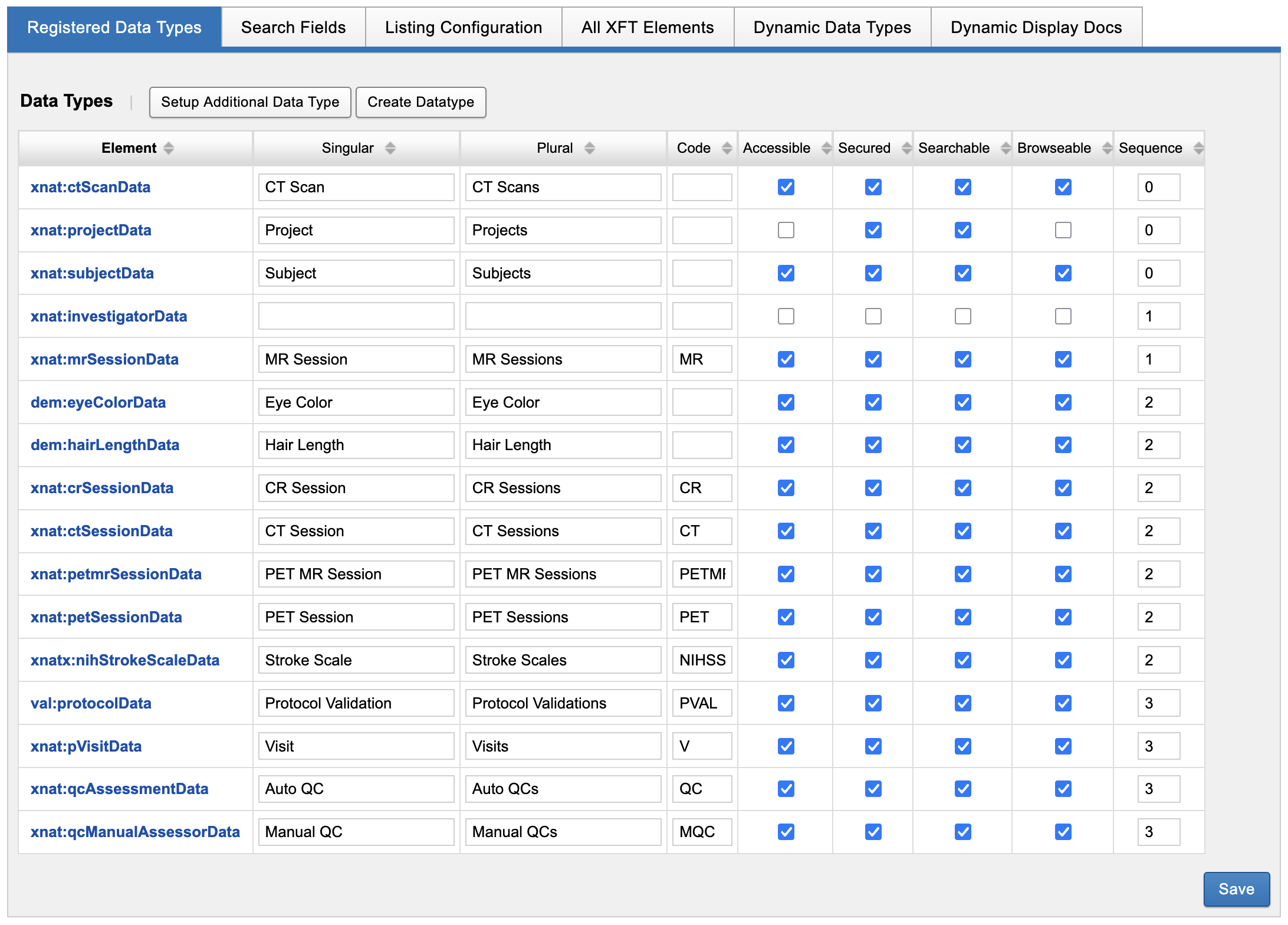This screenshot has width=1288, height=925.
Task: Enable Accessible for xnat:projectData
Action: [786, 230]
